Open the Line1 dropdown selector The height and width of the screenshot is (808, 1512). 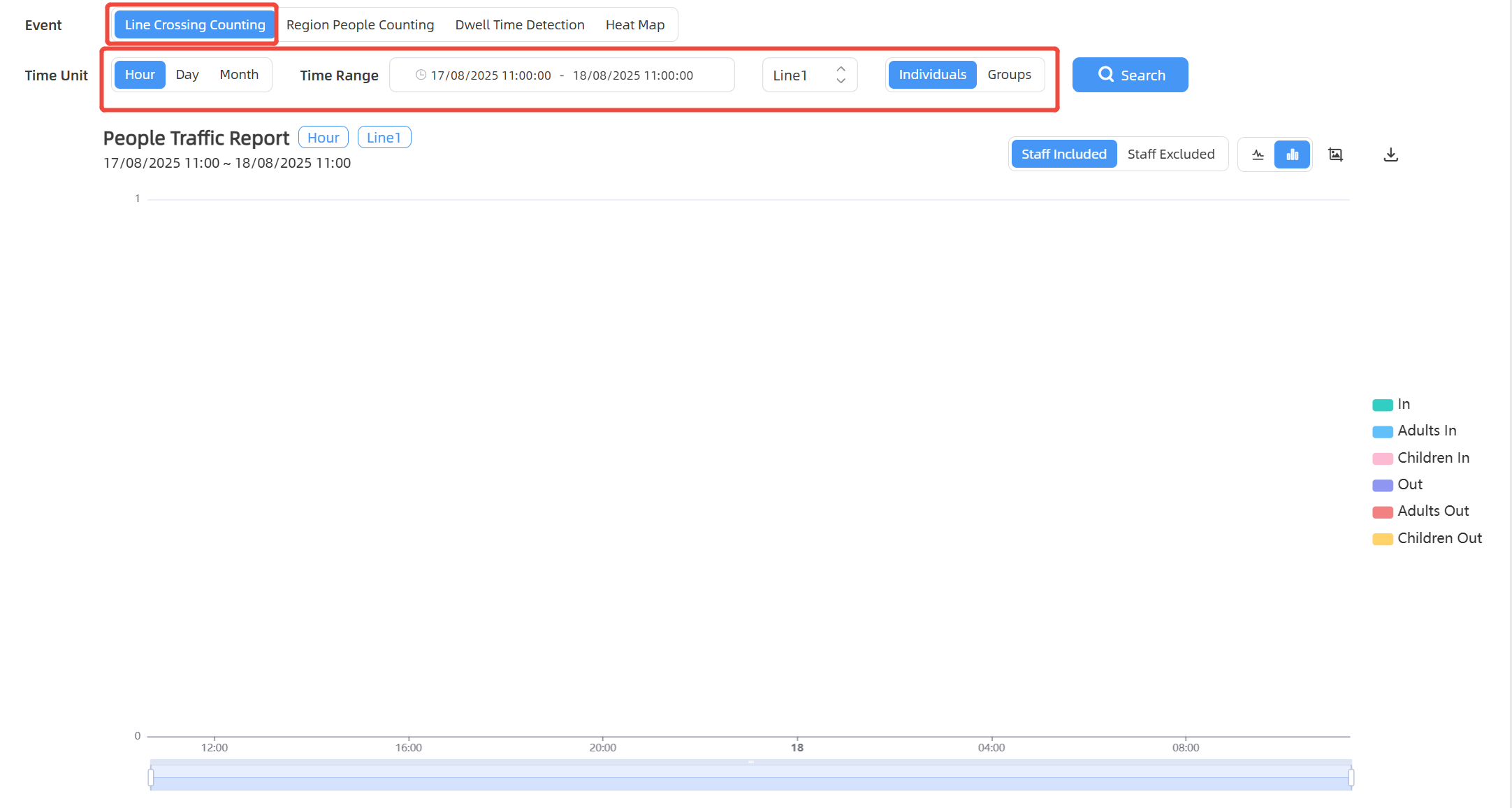(x=809, y=75)
